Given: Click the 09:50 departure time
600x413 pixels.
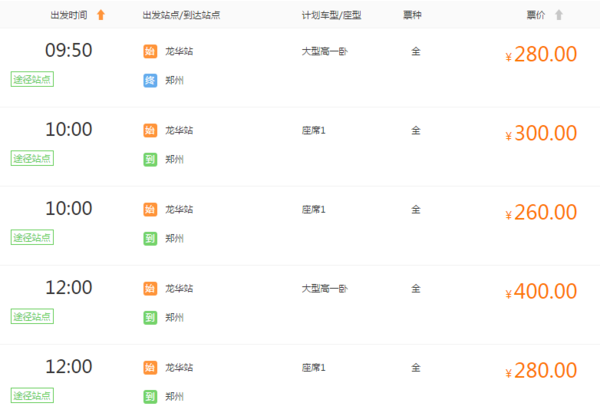Looking at the screenshot, I should tap(69, 50).
